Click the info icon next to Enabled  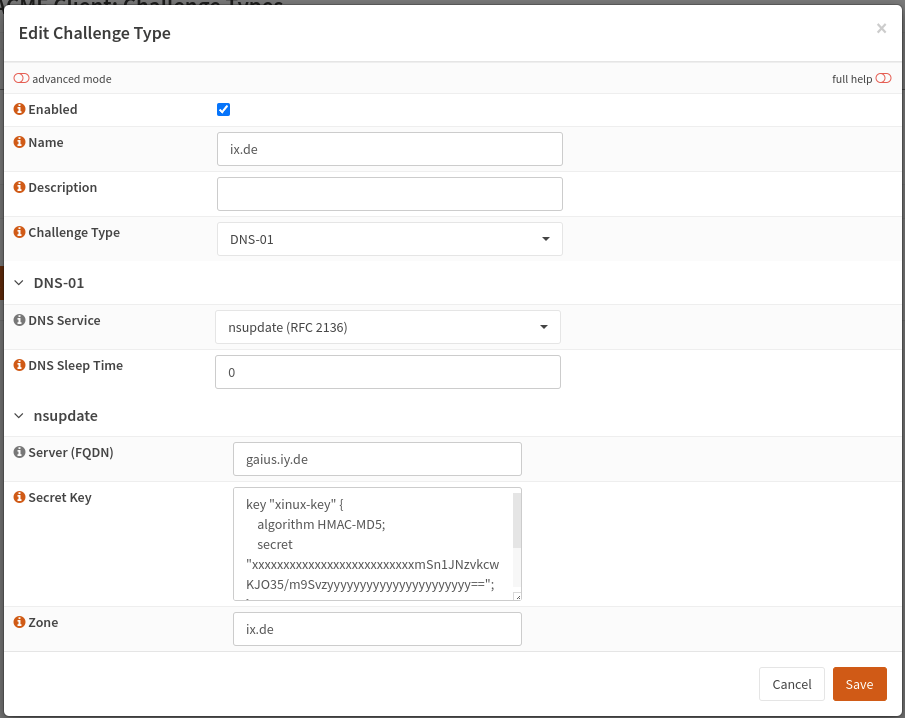(x=19, y=109)
